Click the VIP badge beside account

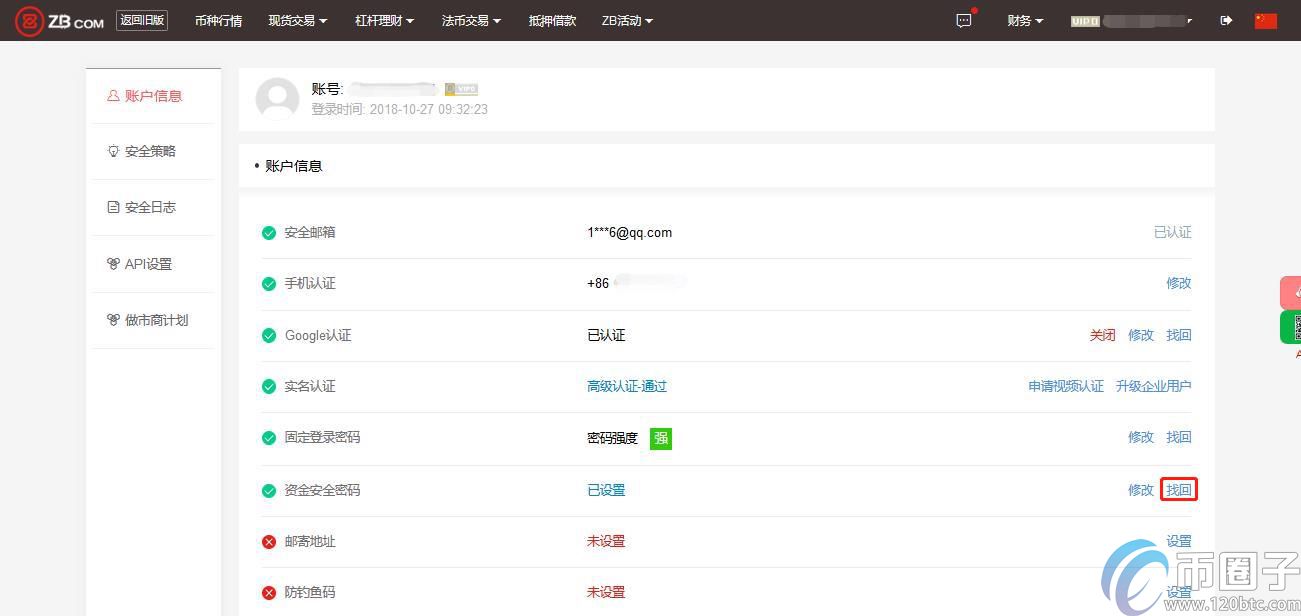pyautogui.click(x=461, y=89)
